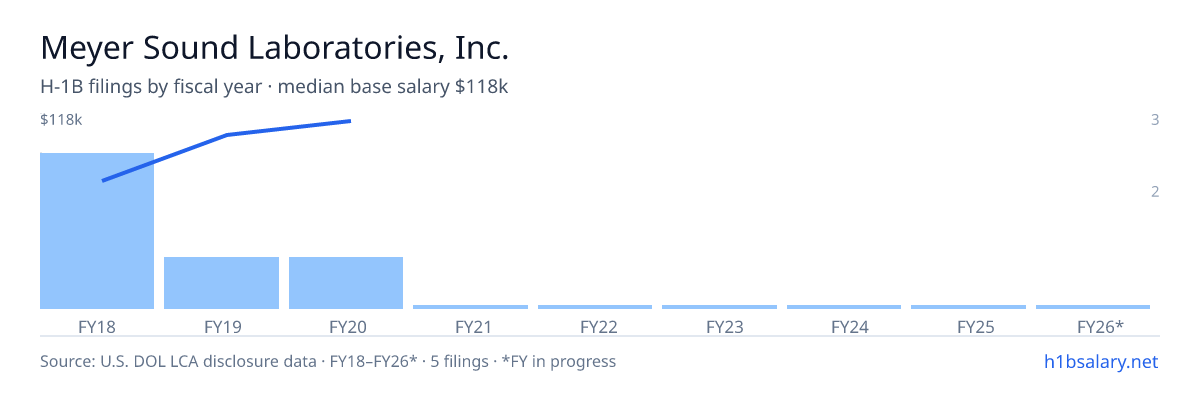The width and height of the screenshot is (1200, 400).
Task: Select the FY23 bar stub
Action: tap(719, 307)
